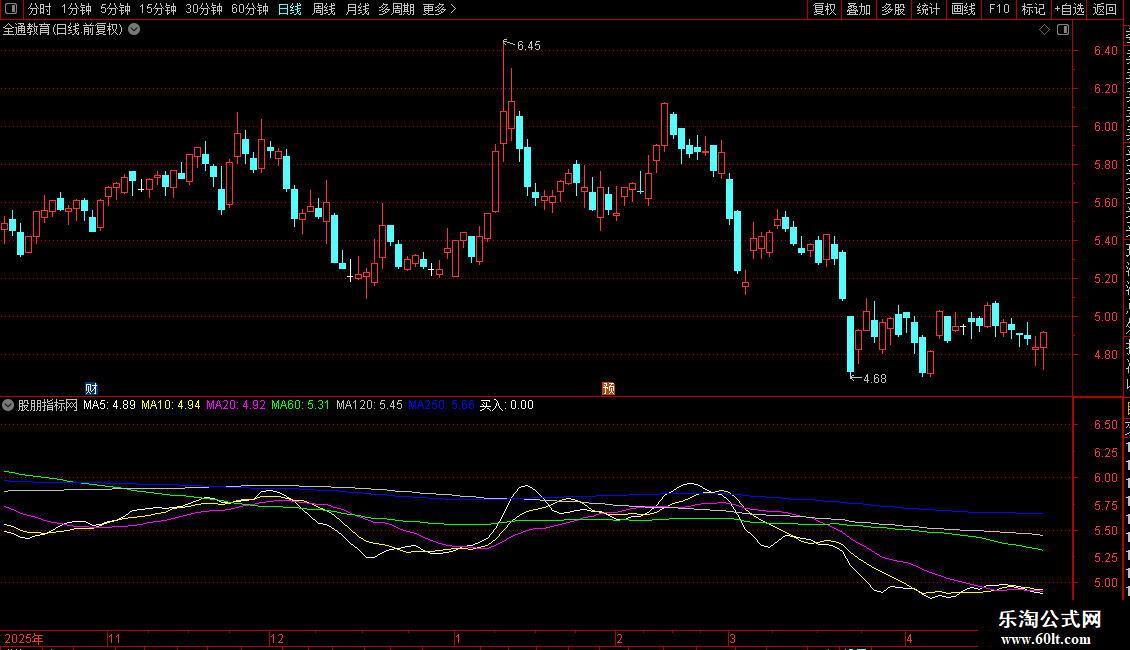Switch to 月线 monthly chart
The width and height of the screenshot is (1130, 650).
point(357,9)
